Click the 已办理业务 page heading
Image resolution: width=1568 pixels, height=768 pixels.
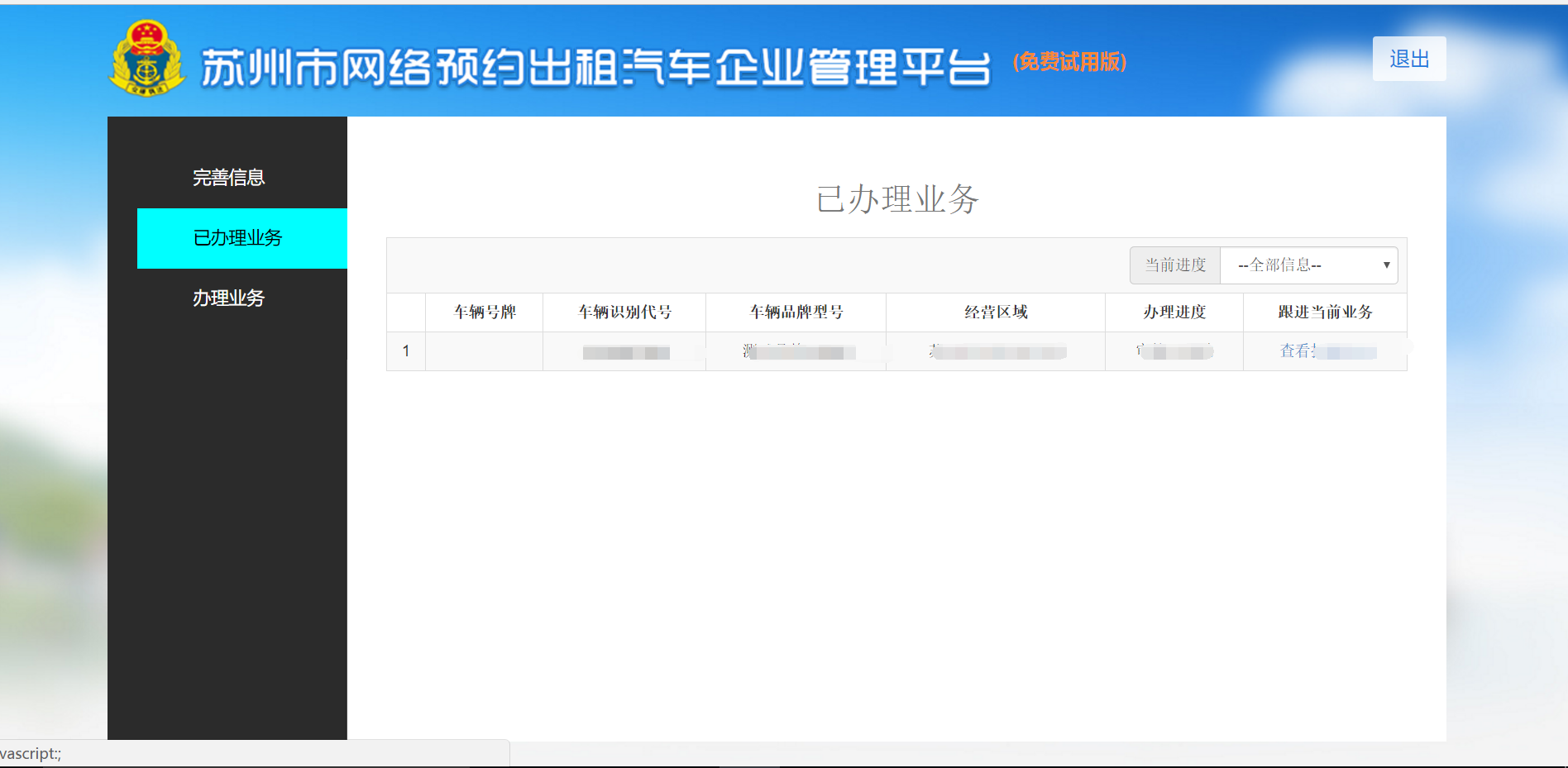pyautogui.click(x=897, y=199)
